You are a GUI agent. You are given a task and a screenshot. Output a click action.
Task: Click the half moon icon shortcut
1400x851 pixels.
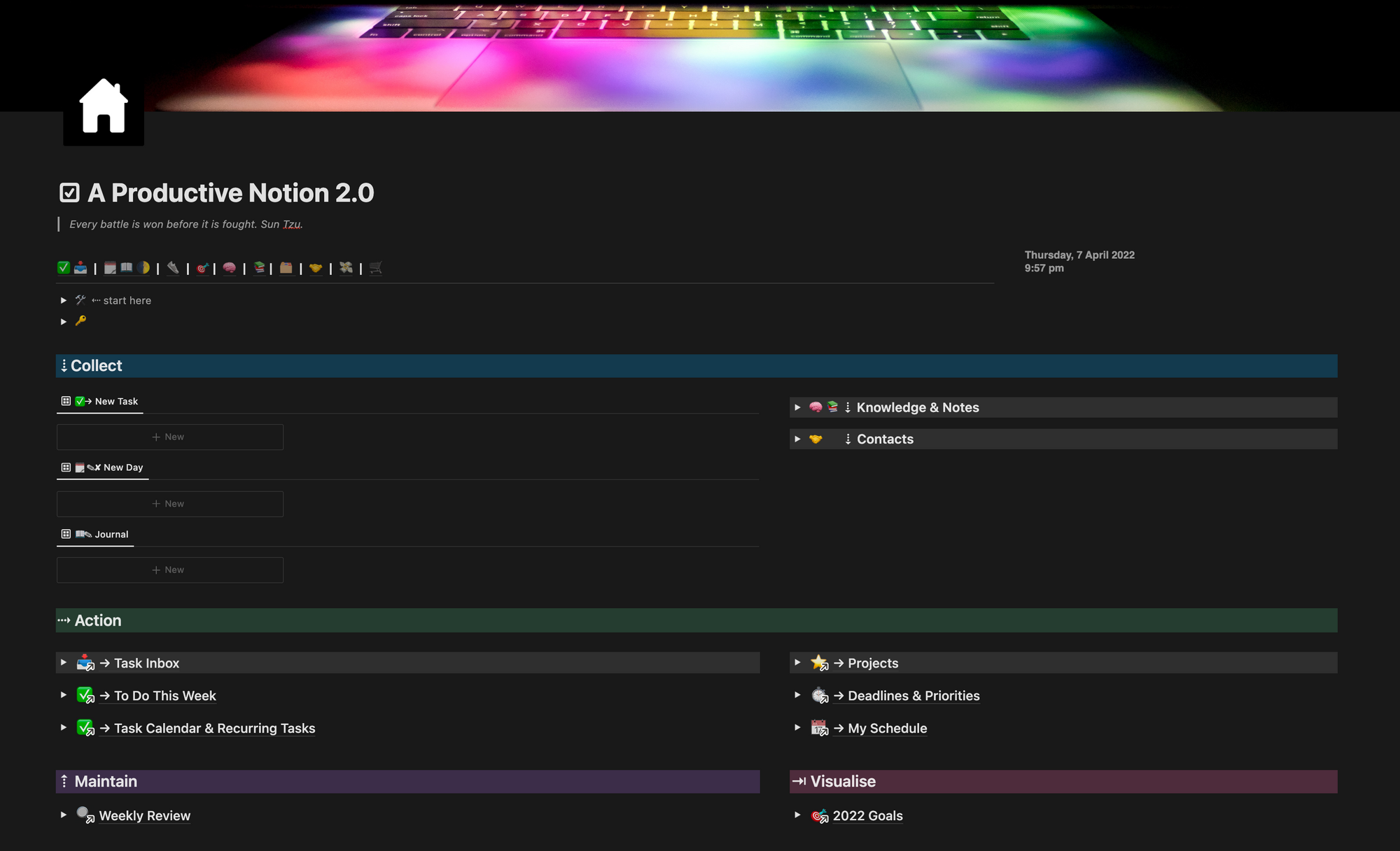(143, 267)
